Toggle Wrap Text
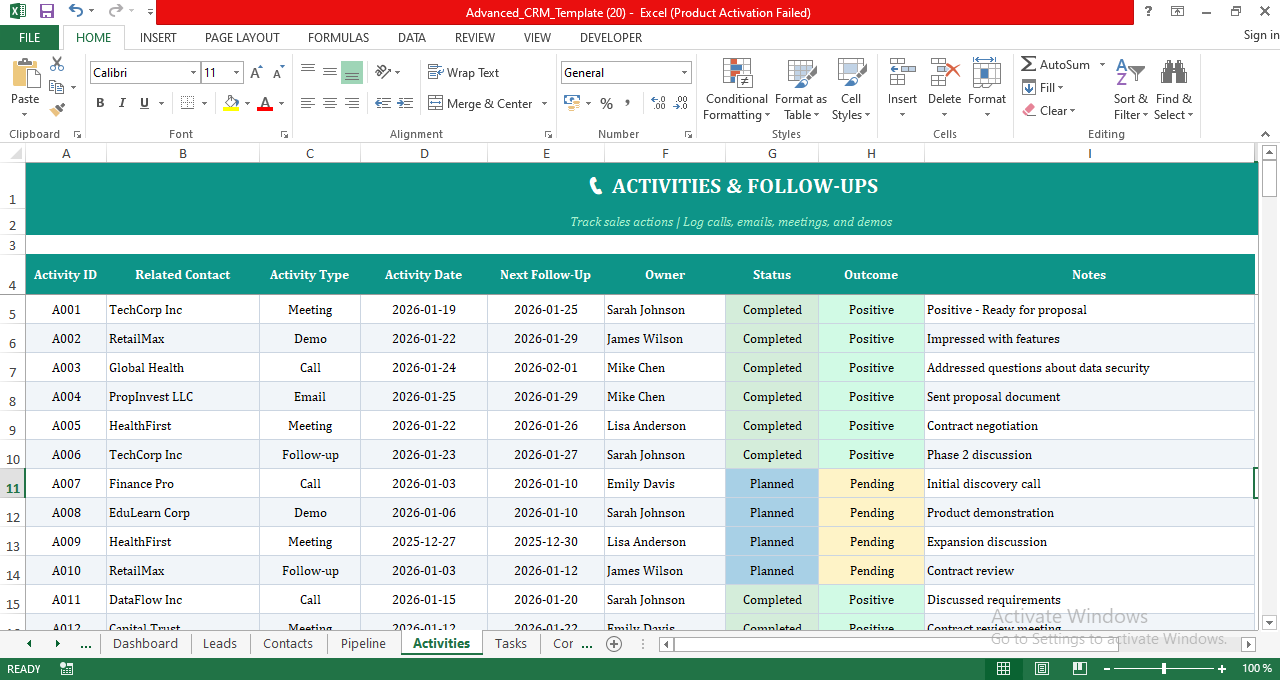 [463, 72]
